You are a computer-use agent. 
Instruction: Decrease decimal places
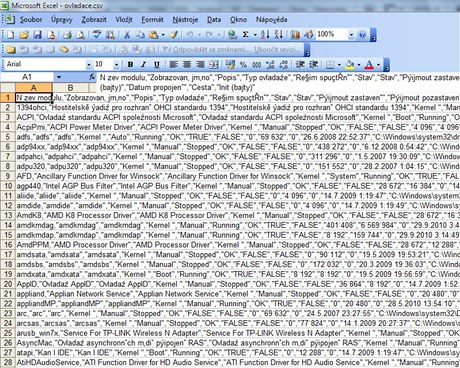[284, 64]
